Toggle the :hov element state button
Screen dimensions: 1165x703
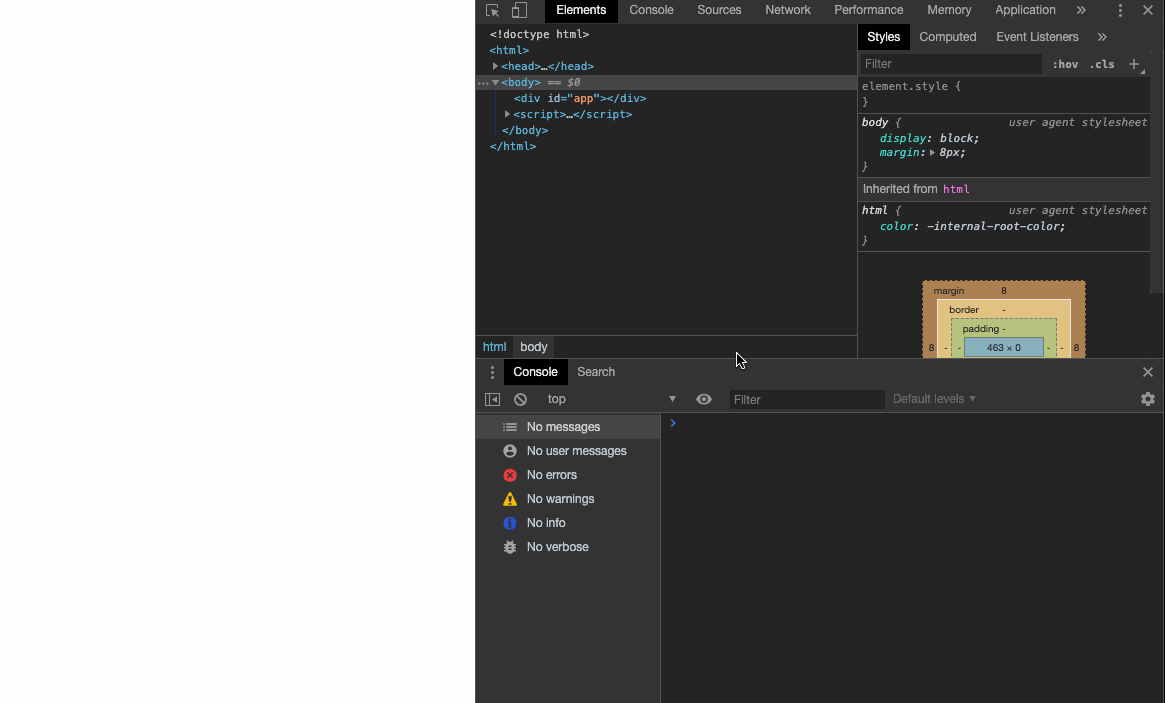tap(1065, 64)
